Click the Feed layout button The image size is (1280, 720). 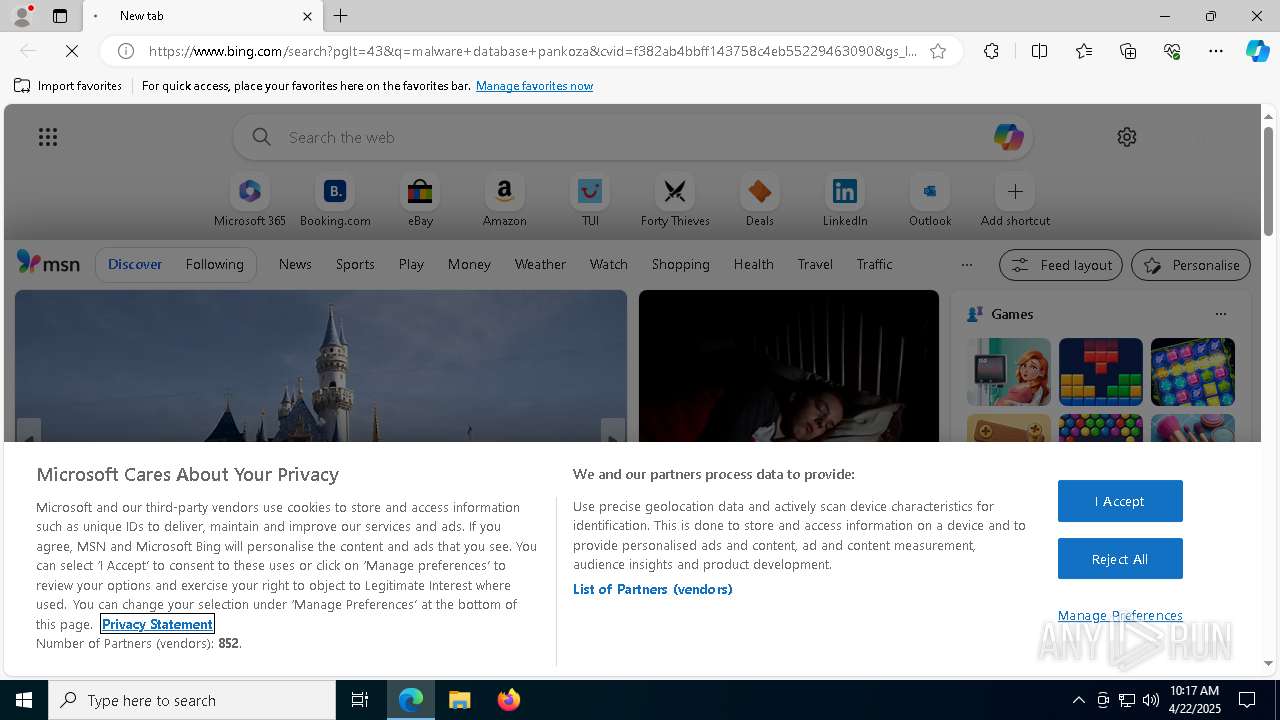1061,265
